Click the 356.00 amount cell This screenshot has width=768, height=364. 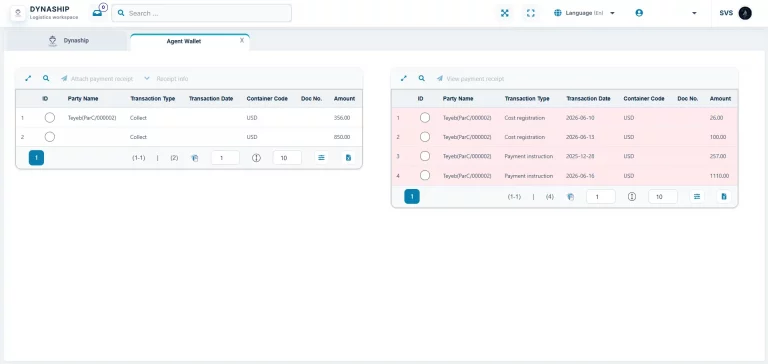click(342, 118)
